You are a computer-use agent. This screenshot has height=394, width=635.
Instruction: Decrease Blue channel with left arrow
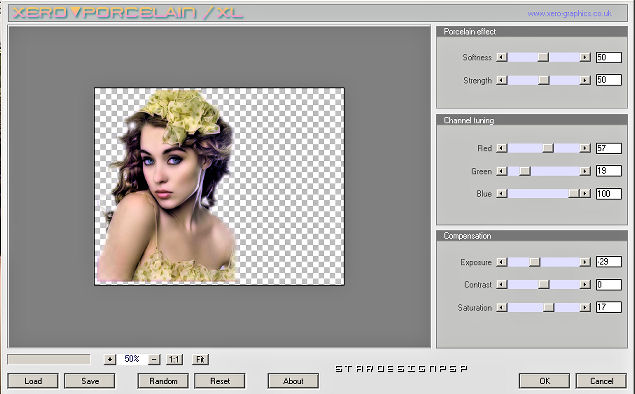point(501,194)
